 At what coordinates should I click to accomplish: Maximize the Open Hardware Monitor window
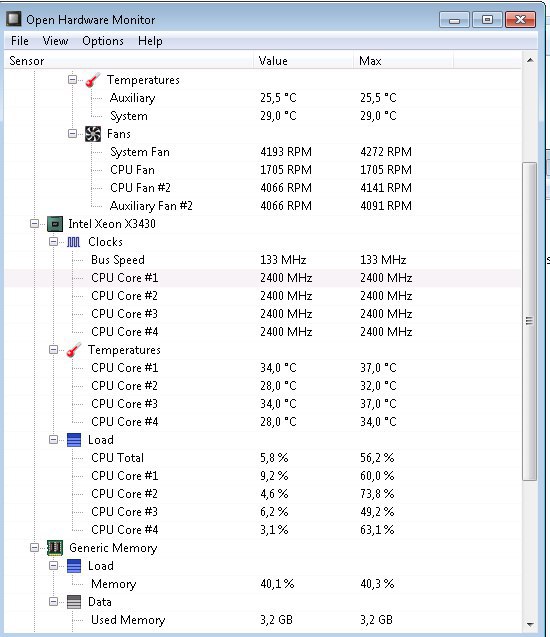(487, 20)
